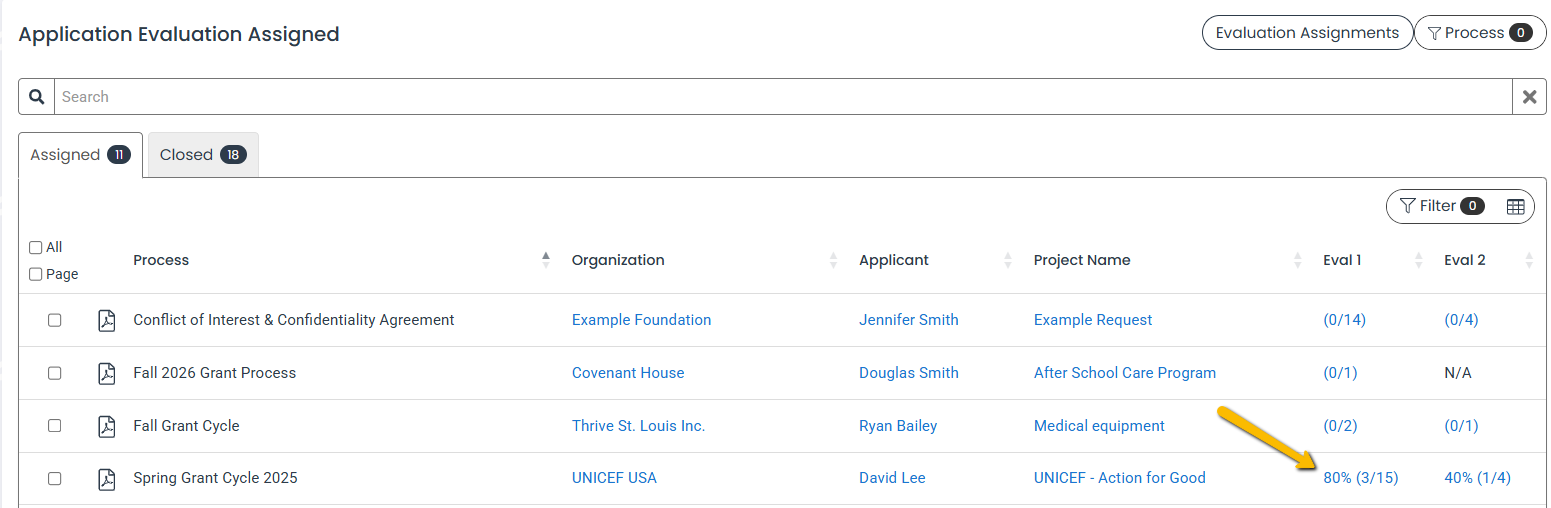Open Medical equipment project link
The width and height of the screenshot is (1551, 508).
pyautogui.click(x=1099, y=426)
